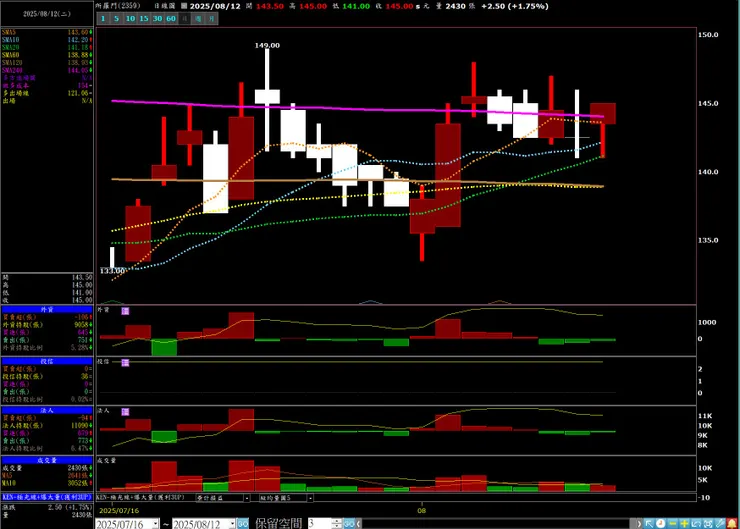Switch to the weekly (週) chart button
This screenshot has width=740, height=529.
point(198,18)
